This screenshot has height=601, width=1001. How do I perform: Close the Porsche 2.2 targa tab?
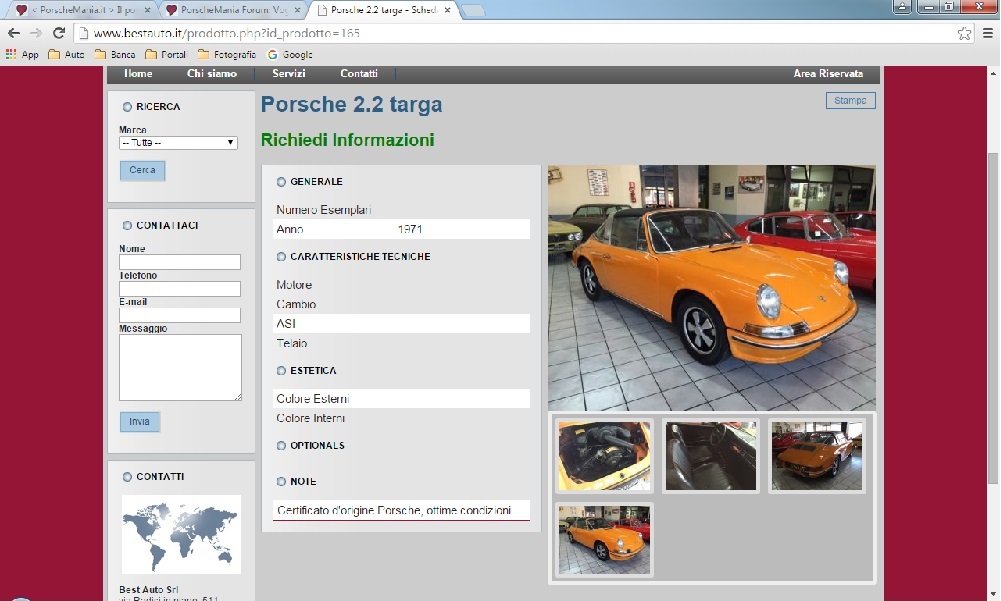pos(448,10)
